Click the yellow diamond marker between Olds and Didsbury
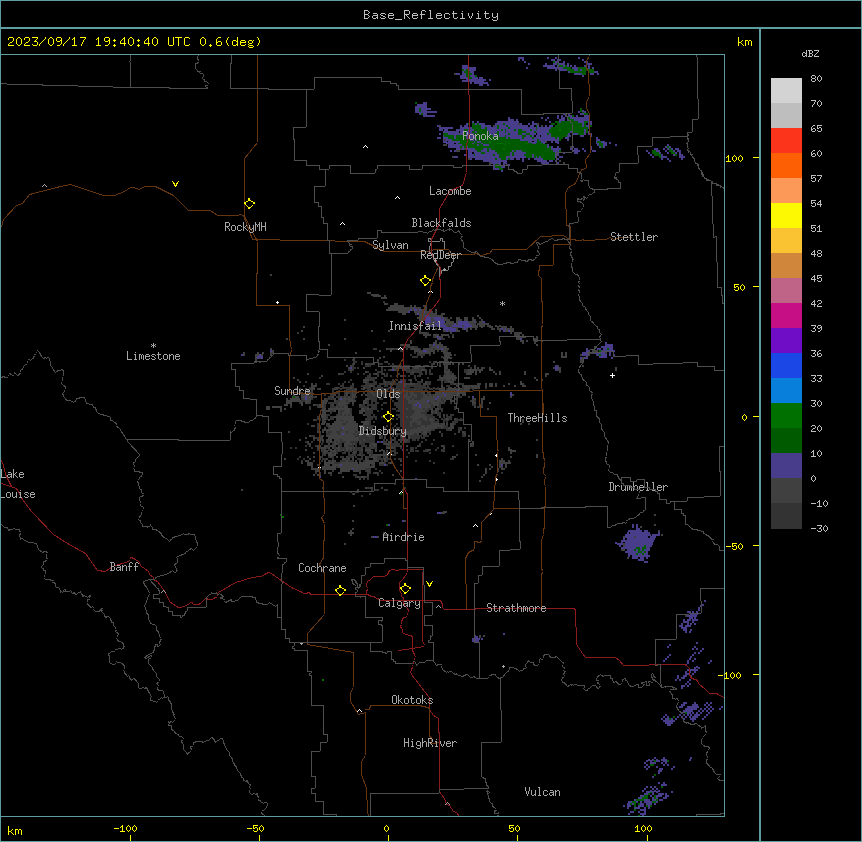The width and height of the screenshot is (862, 842). tap(389, 417)
